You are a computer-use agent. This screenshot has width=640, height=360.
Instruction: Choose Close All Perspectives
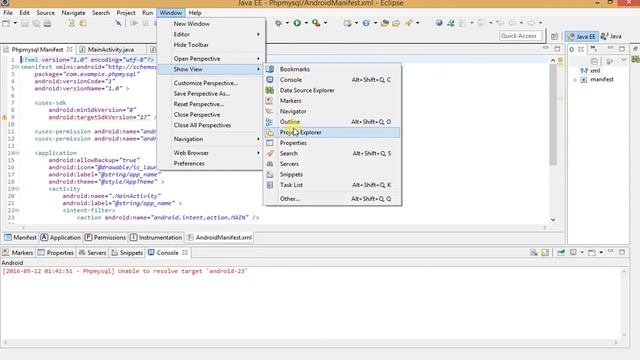pos(211,125)
